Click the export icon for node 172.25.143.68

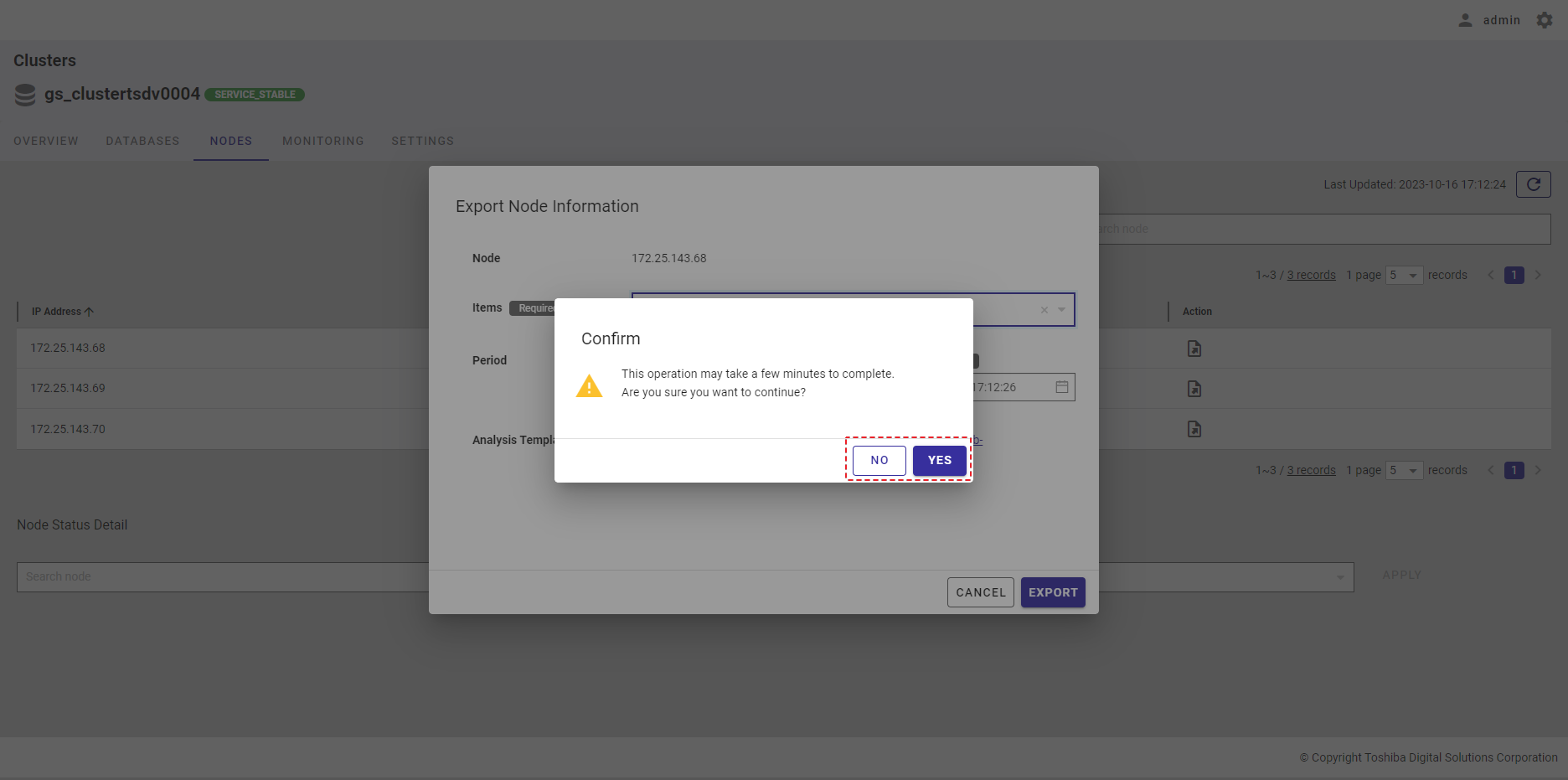(x=1194, y=349)
